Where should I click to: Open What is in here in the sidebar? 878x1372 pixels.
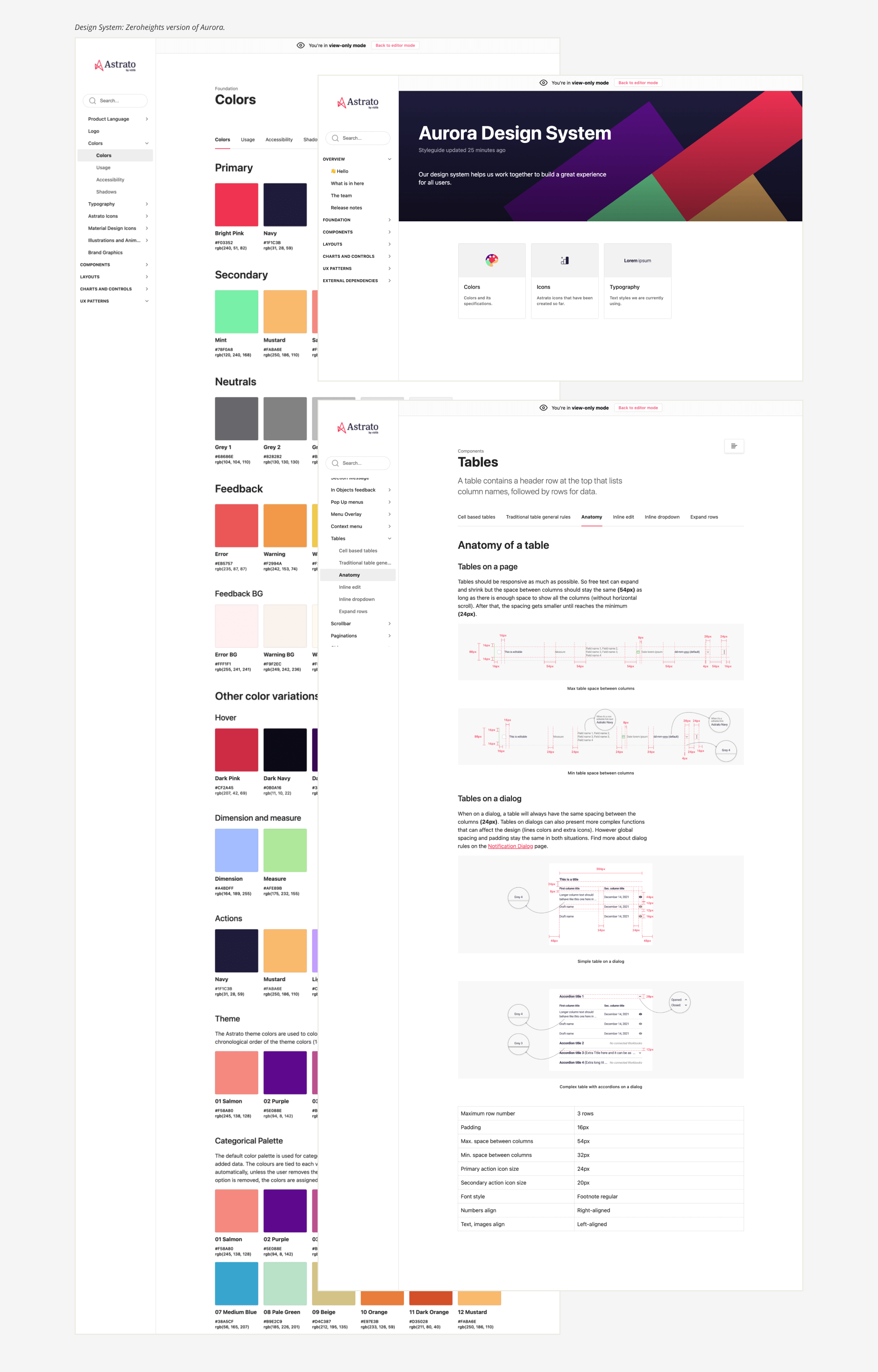pos(347,184)
